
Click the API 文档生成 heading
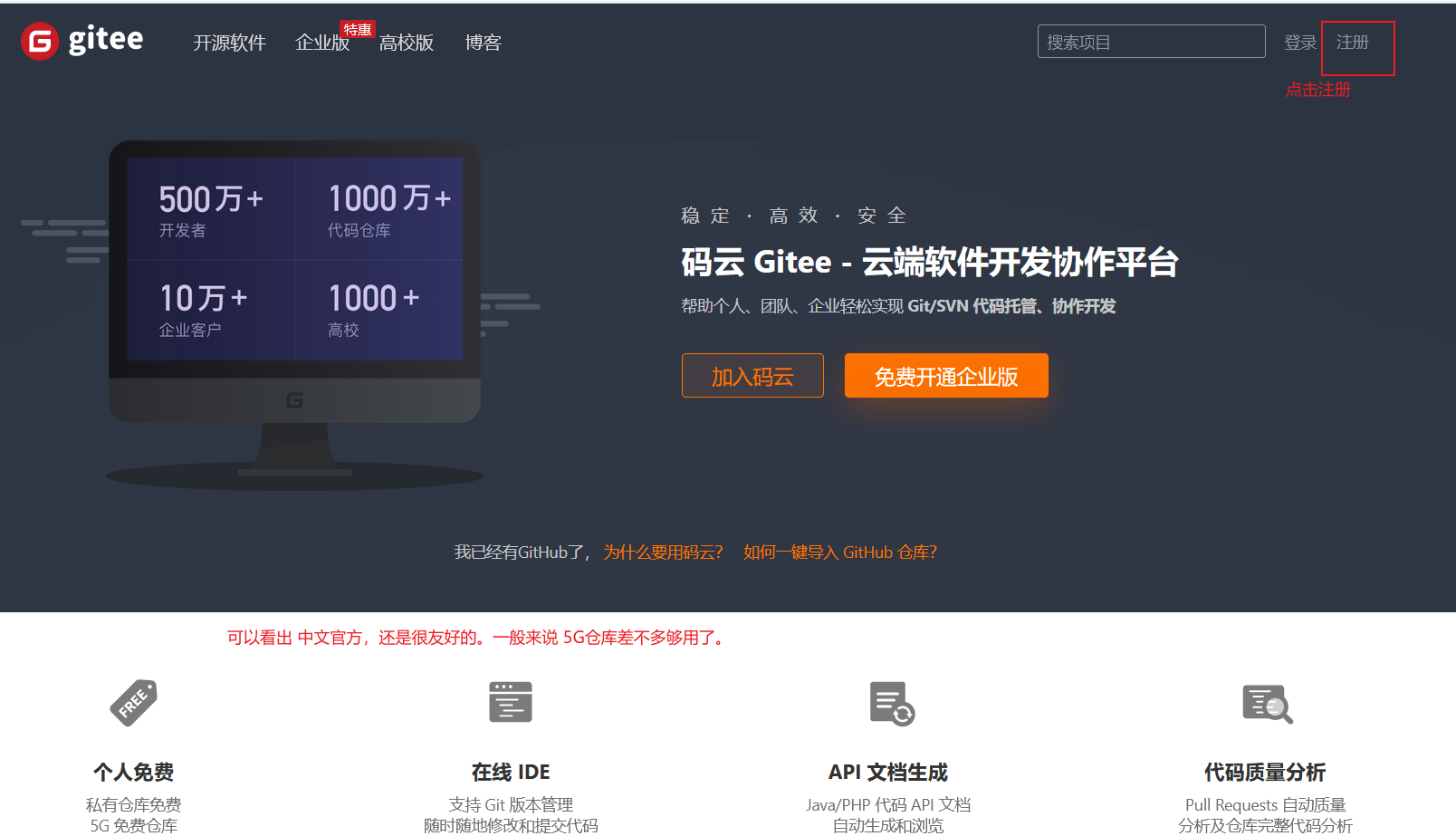point(888,773)
